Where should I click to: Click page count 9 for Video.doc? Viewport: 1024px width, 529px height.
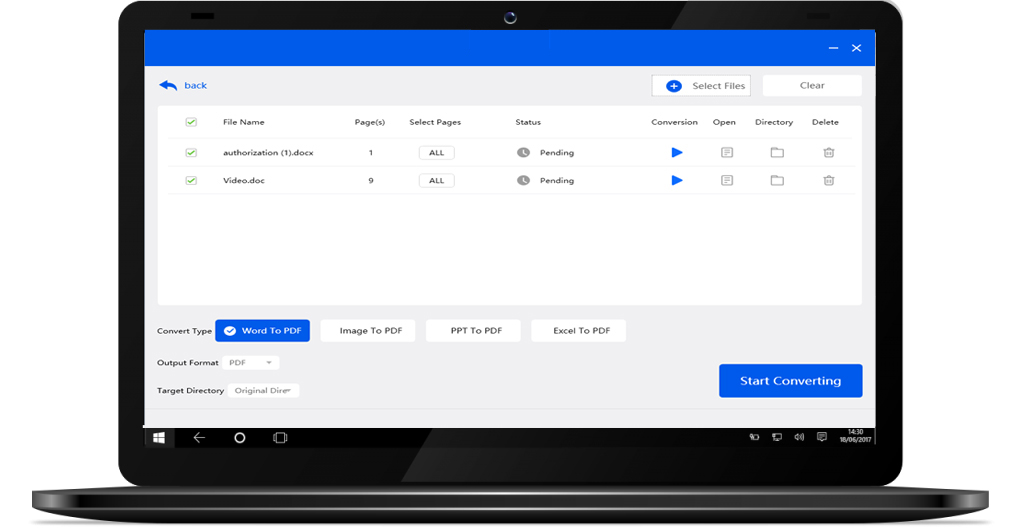click(x=370, y=180)
